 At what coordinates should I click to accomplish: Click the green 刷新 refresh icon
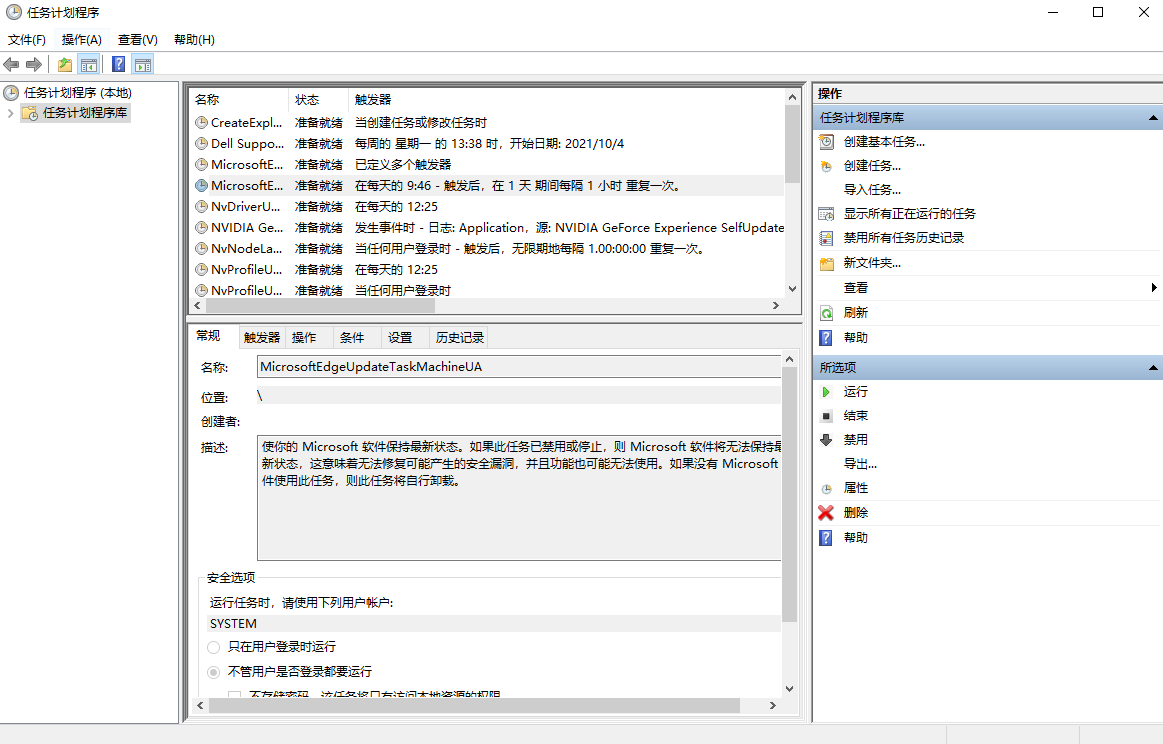826,313
